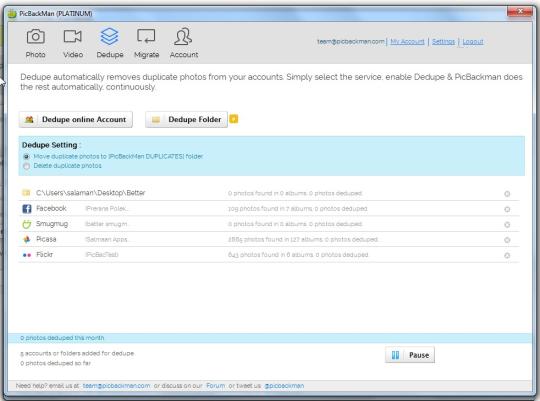The height and width of the screenshot is (401, 540).
Task: Click Picasa service name
Action: 46,239
